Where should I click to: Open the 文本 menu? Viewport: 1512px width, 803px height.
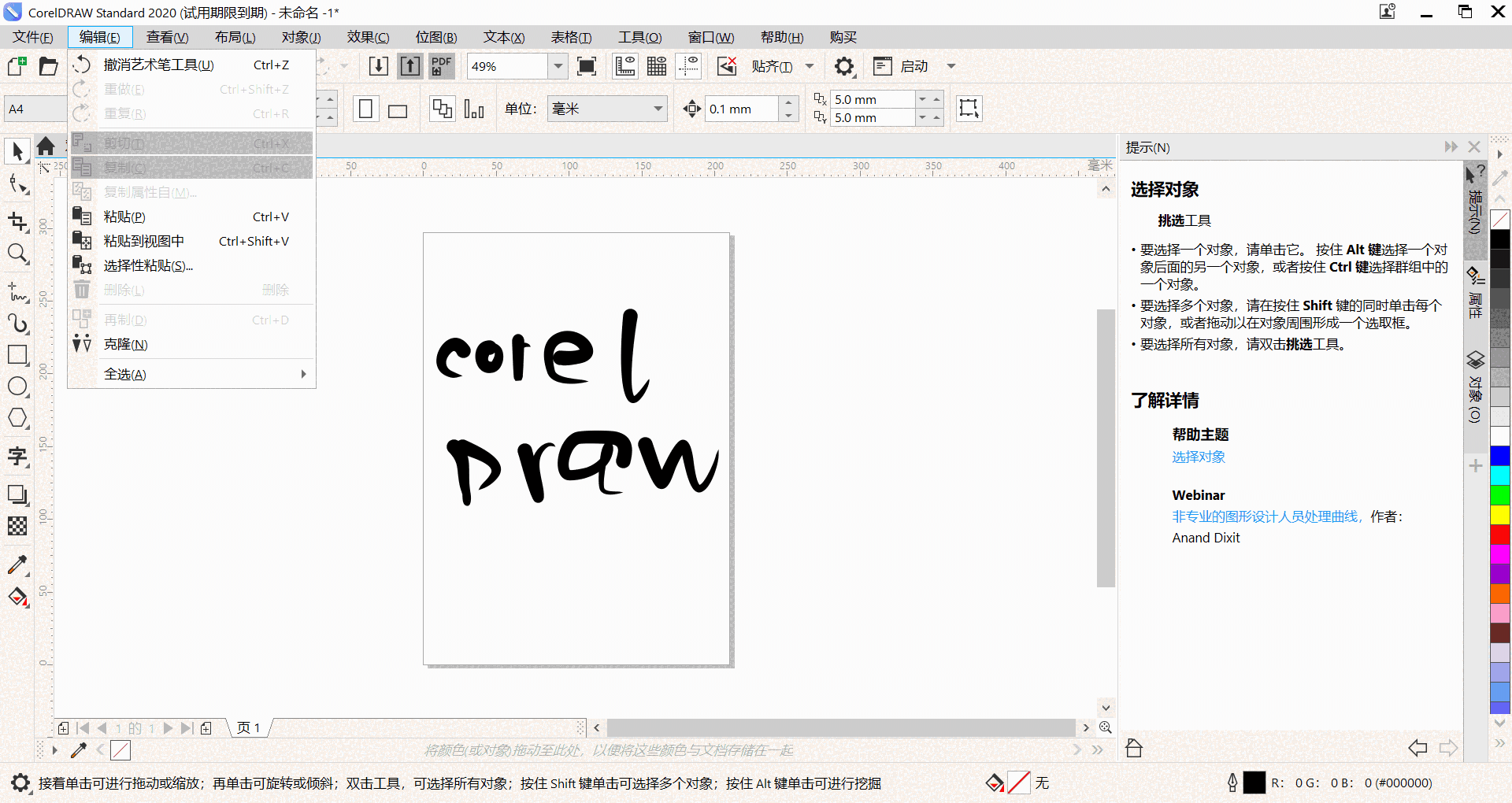(x=503, y=37)
